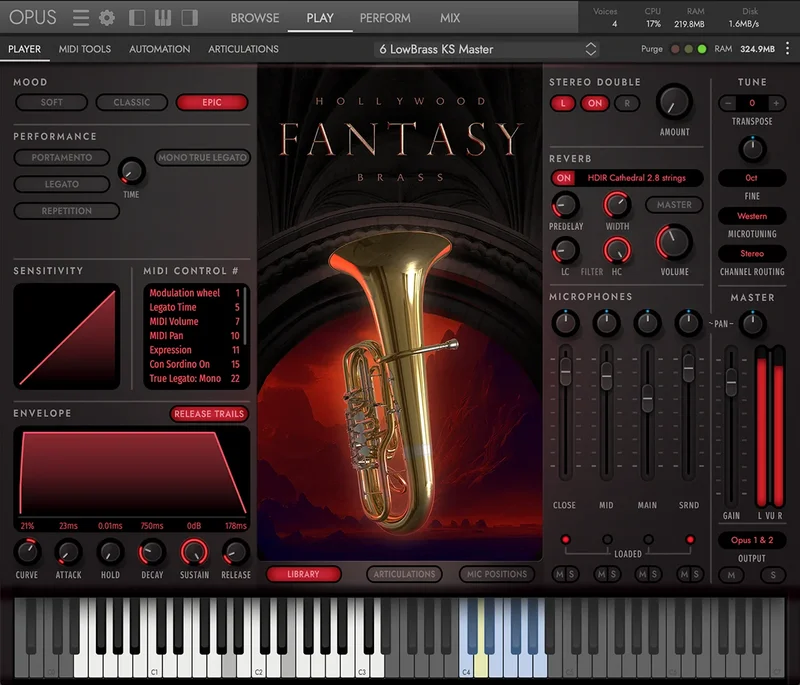The height and width of the screenshot is (685, 800).
Task: Adjust the reverb Width knob
Action: click(x=617, y=206)
